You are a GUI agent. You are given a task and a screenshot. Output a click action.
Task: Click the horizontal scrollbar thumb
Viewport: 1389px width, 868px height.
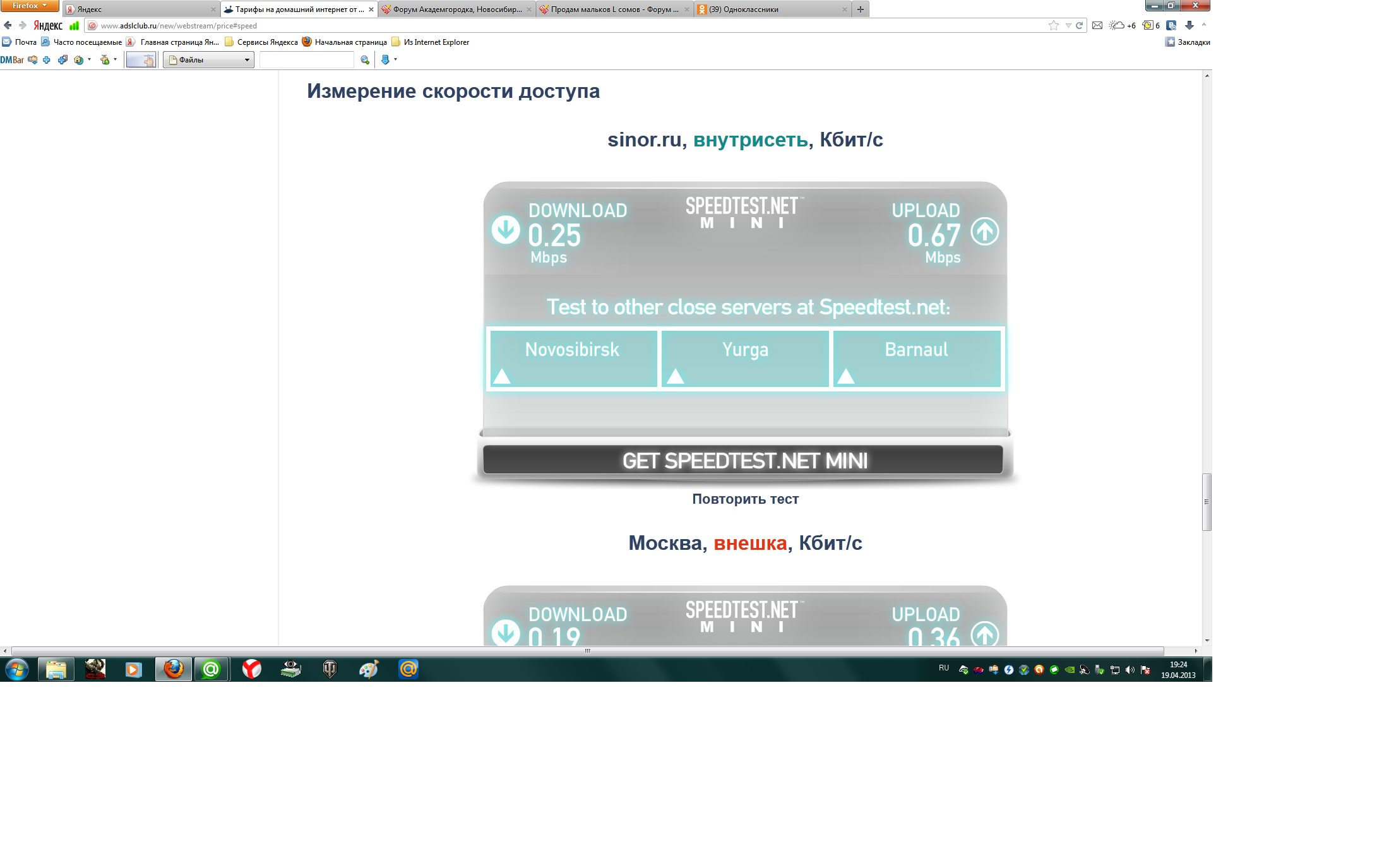tap(587, 651)
